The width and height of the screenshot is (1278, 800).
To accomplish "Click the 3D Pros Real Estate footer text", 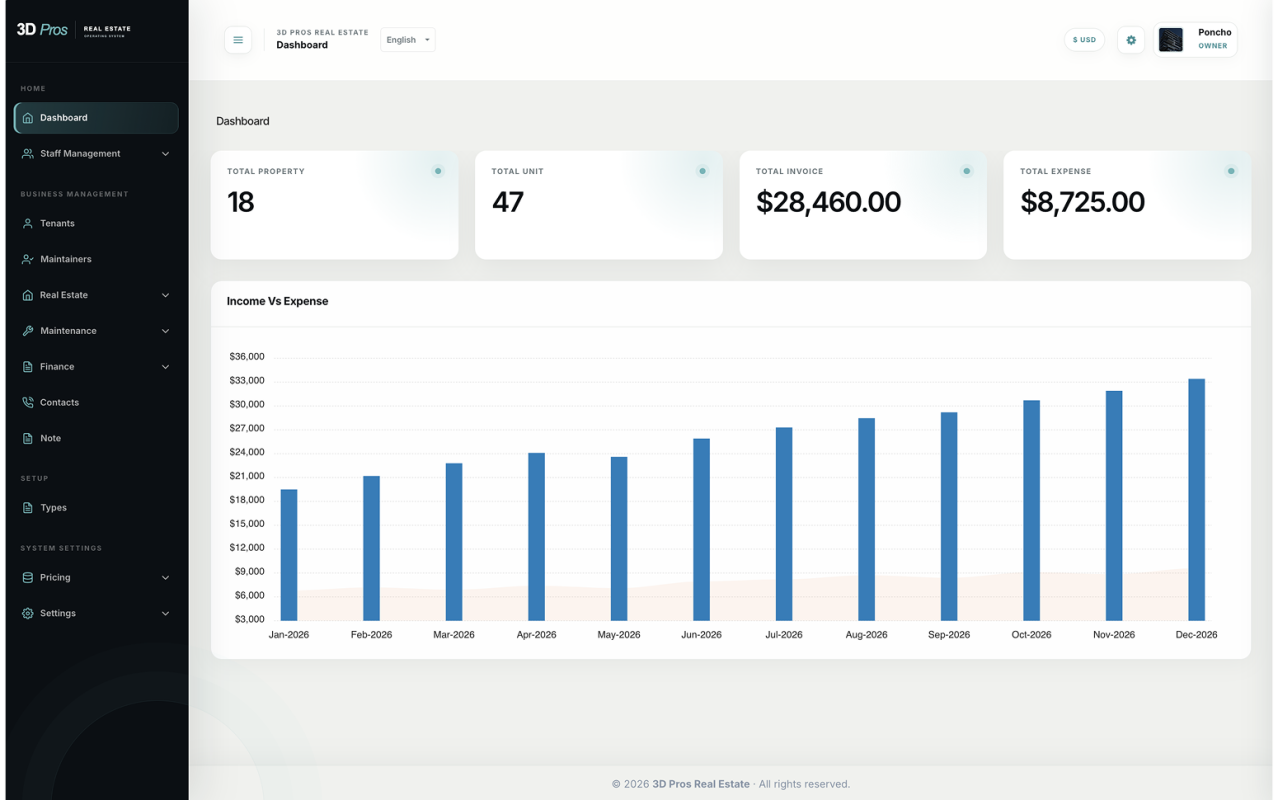I will (x=701, y=784).
